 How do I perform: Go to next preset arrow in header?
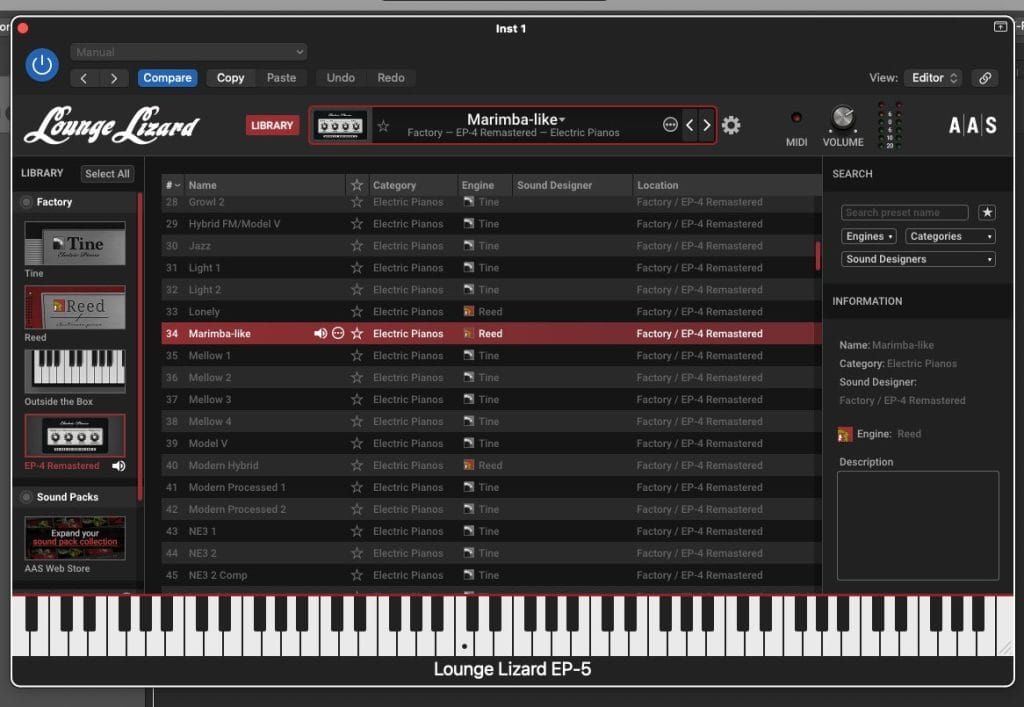point(706,125)
